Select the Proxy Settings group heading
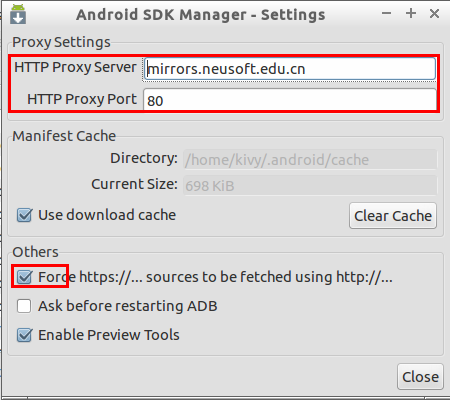 (61, 42)
